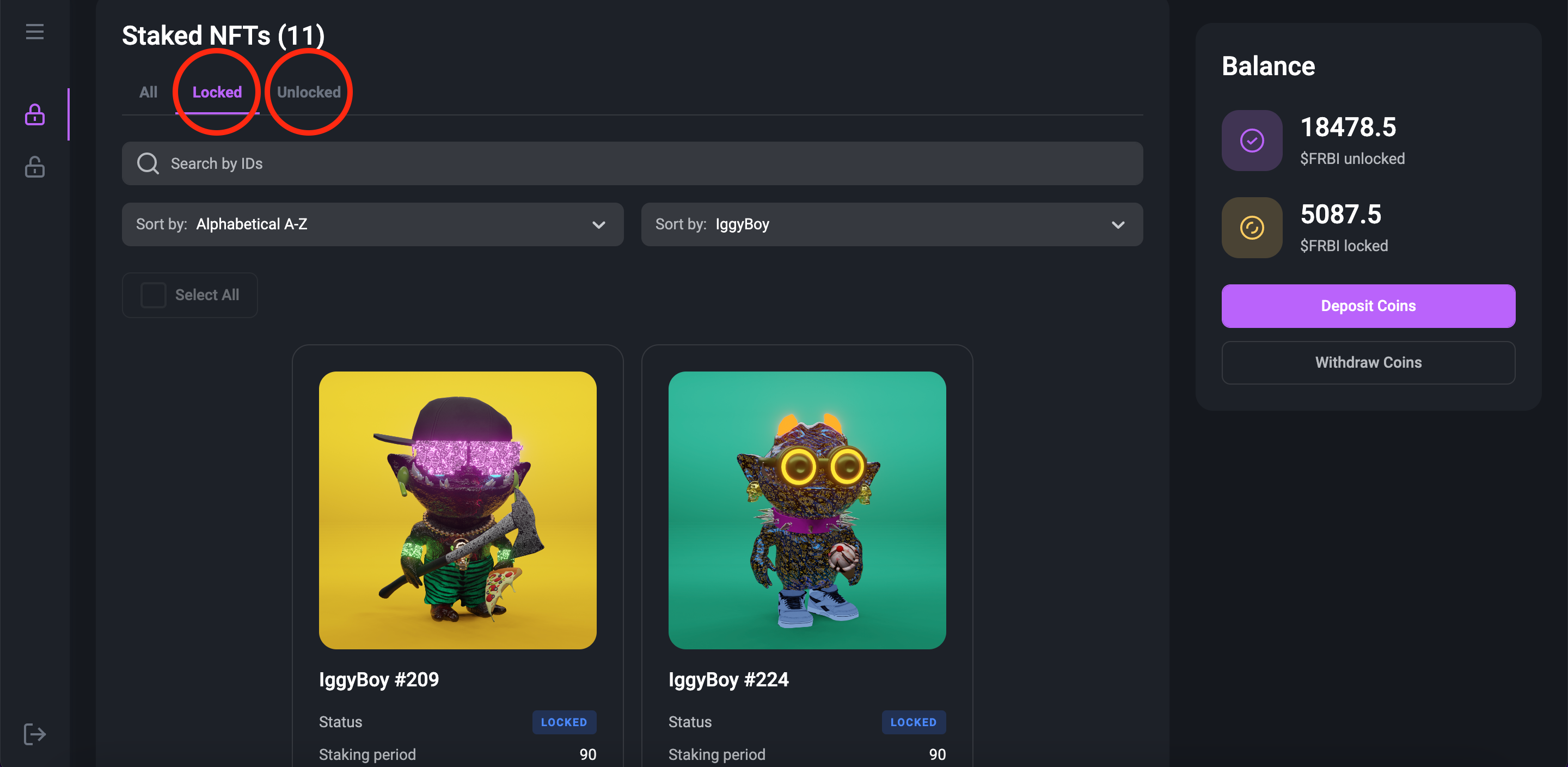This screenshot has width=1568, height=767.
Task: Open the Alphabetical A-Z sort dropdown
Action: 372,224
